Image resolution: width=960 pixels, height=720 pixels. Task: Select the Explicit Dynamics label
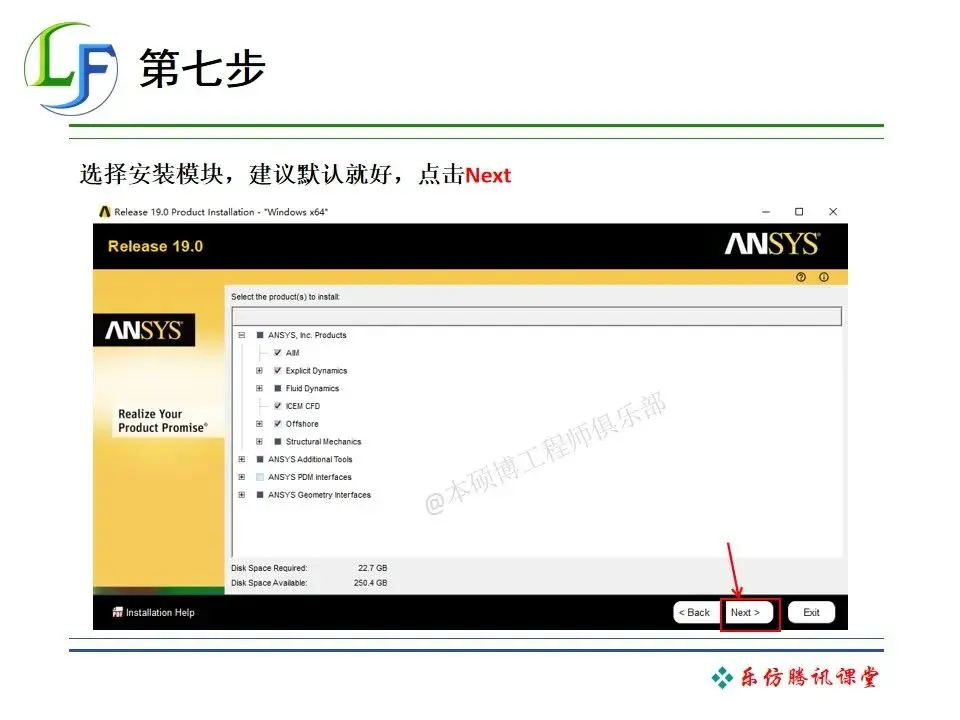(x=316, y=370)
